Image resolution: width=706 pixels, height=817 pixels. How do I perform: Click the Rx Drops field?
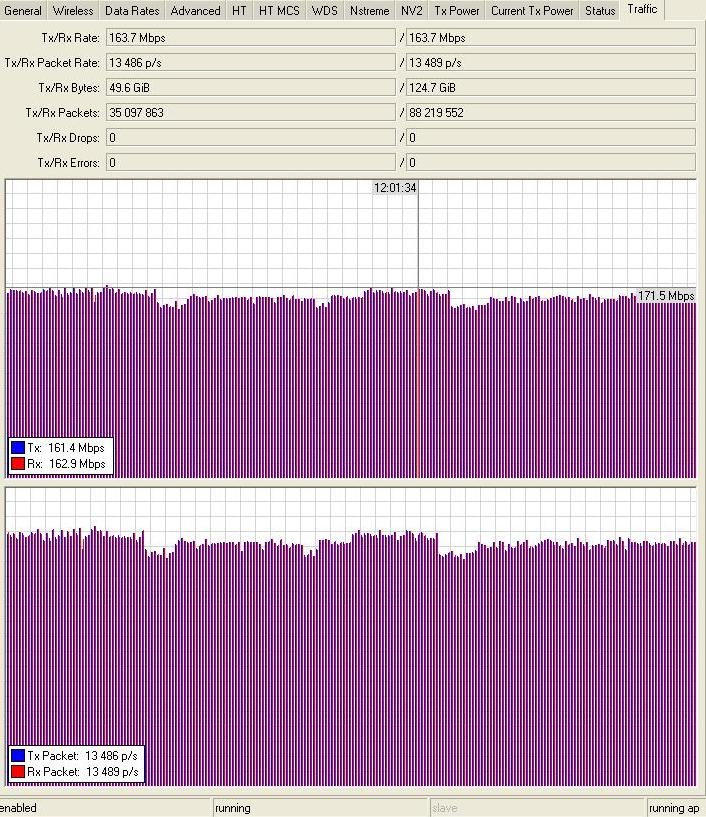(x=551, y=138)
